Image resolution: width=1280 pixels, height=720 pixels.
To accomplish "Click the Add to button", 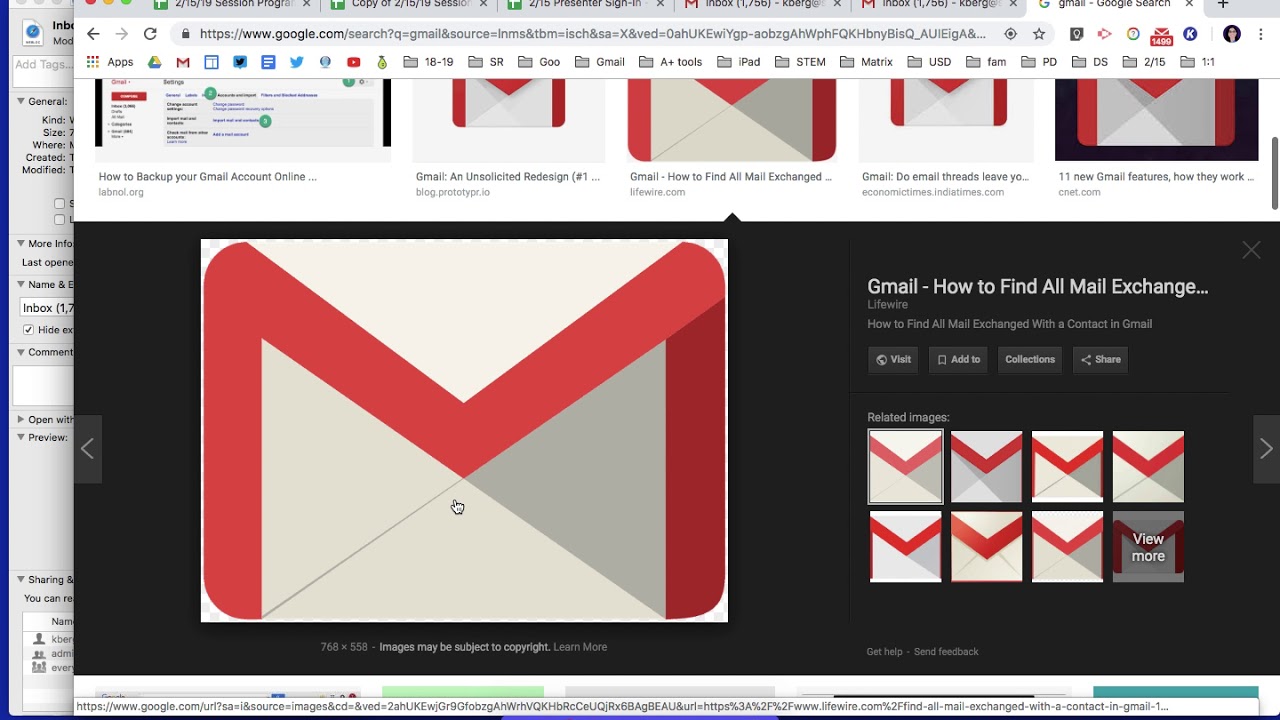I will pyautogui.click(x=959, y=359).
